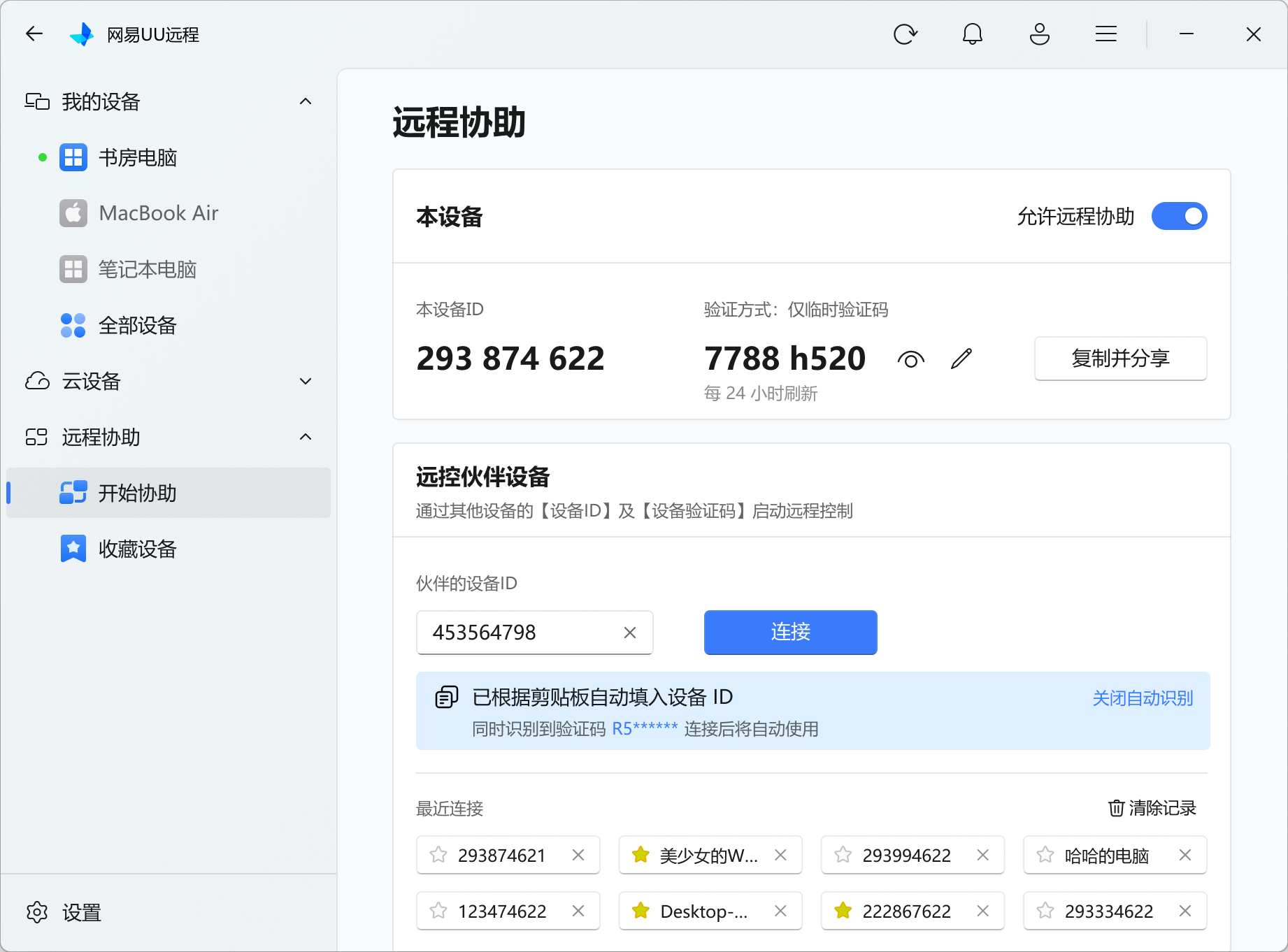Favorite the 293334622 recent device star
Screen dimensions: 1288x952
[x=1045, y=911]
